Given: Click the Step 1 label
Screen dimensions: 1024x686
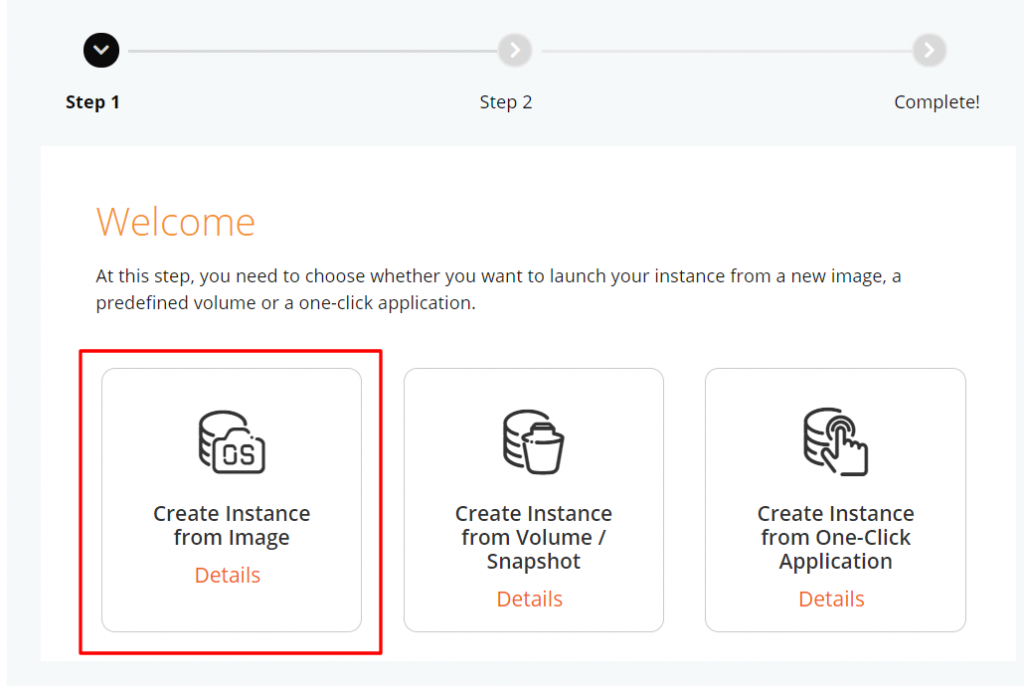Looking at the screenshot, I should coord(92,103).
